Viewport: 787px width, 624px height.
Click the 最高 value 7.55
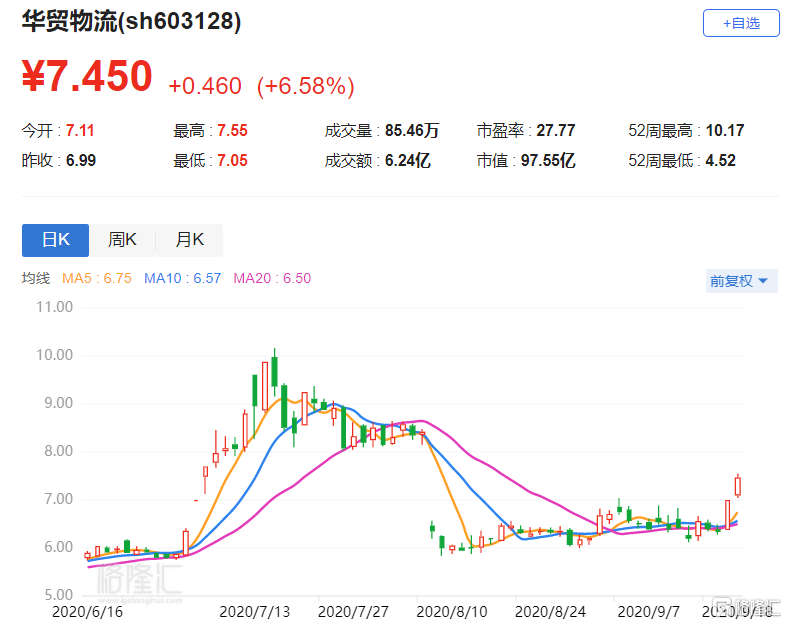tap(232, 131)
